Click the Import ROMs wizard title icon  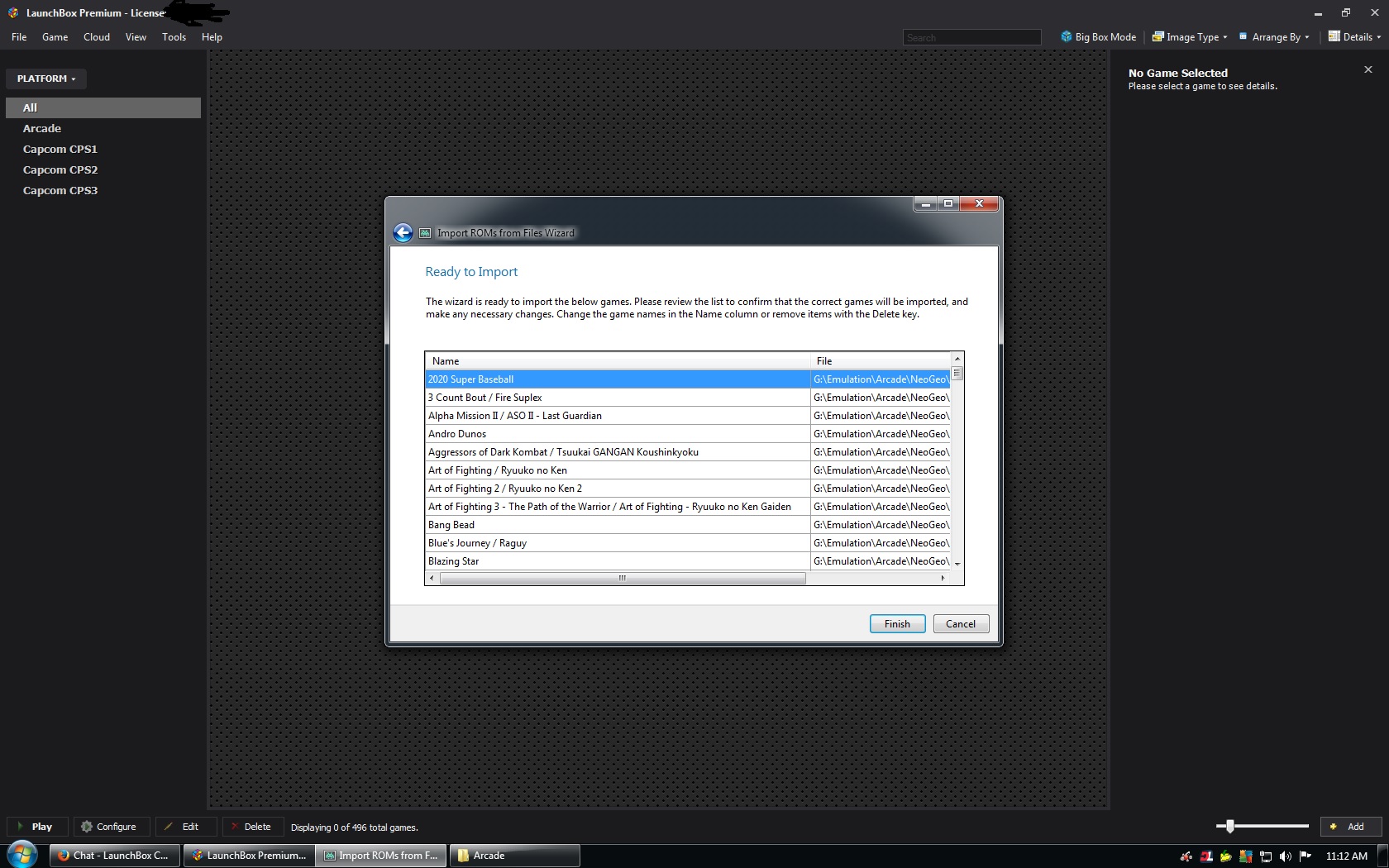(425, 233)
